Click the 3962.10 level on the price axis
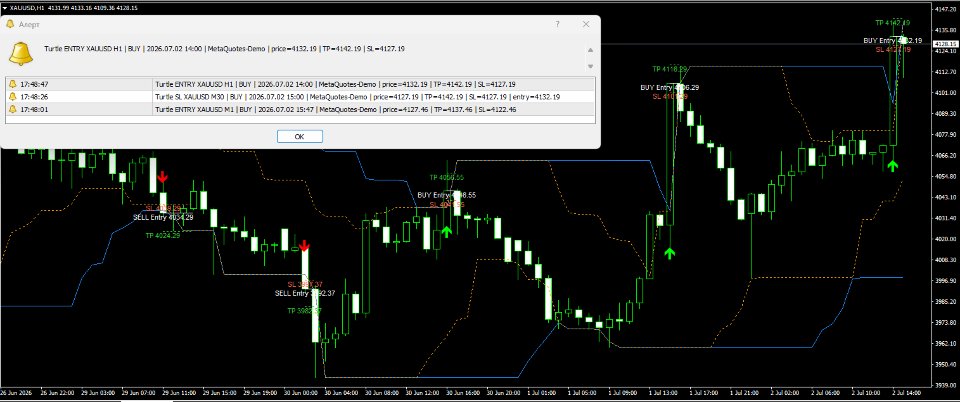The image size is (960, 402). coord(944,344)
